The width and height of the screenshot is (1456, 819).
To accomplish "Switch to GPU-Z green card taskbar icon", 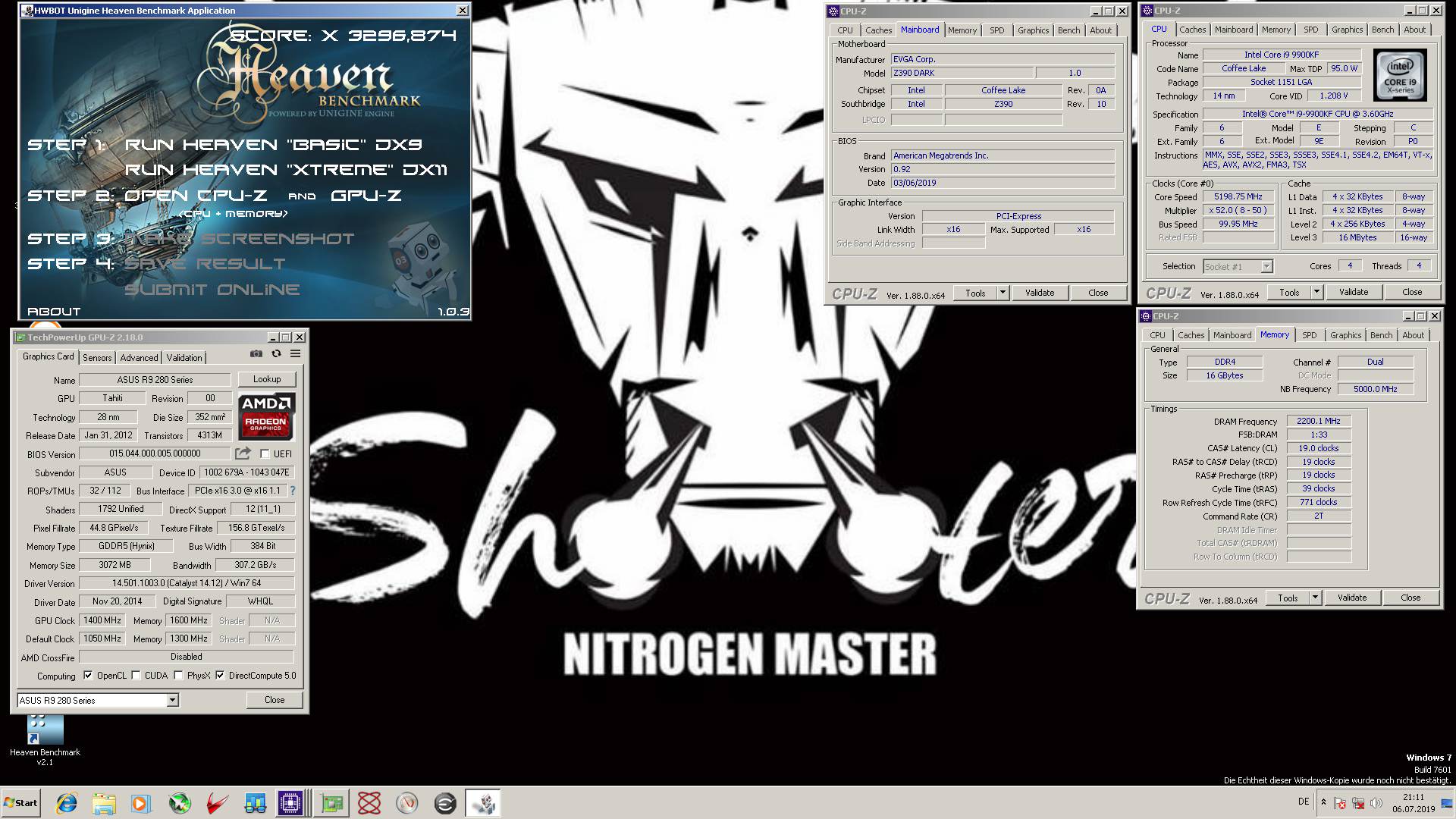I will (331, 803).
